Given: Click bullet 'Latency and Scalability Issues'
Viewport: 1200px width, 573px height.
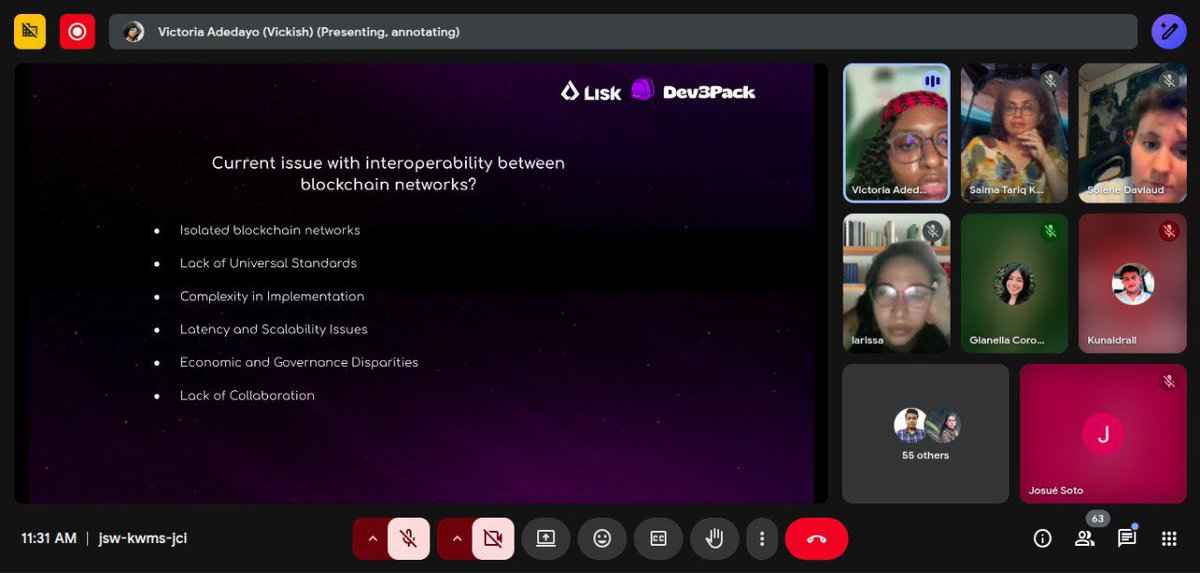Looking at the screenshot, I should click(274, 329).
